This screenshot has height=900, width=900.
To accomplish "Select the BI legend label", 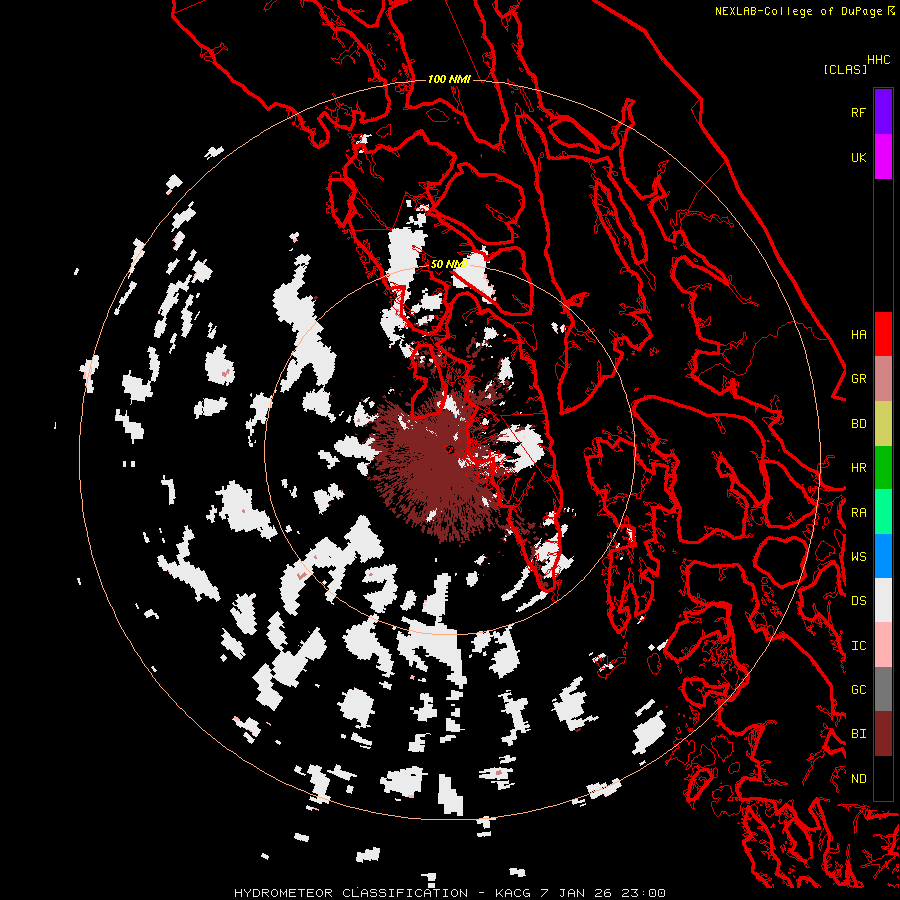I will coord(858,734).
